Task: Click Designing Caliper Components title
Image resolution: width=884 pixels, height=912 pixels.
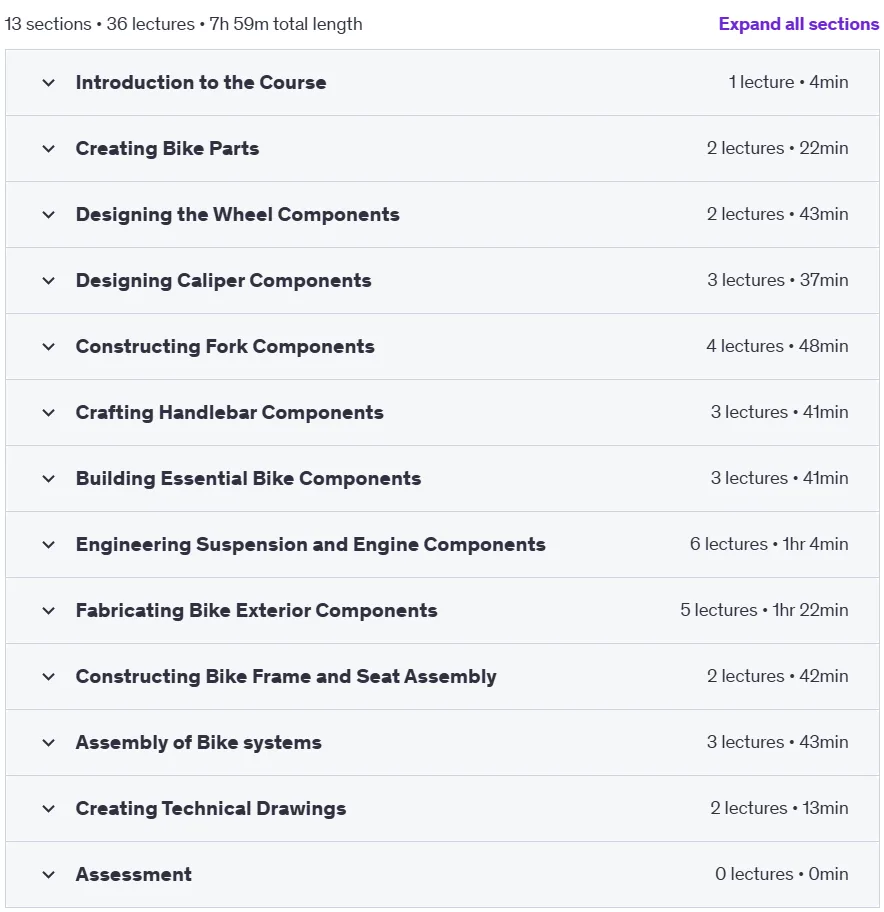Action: pos(223,280)
